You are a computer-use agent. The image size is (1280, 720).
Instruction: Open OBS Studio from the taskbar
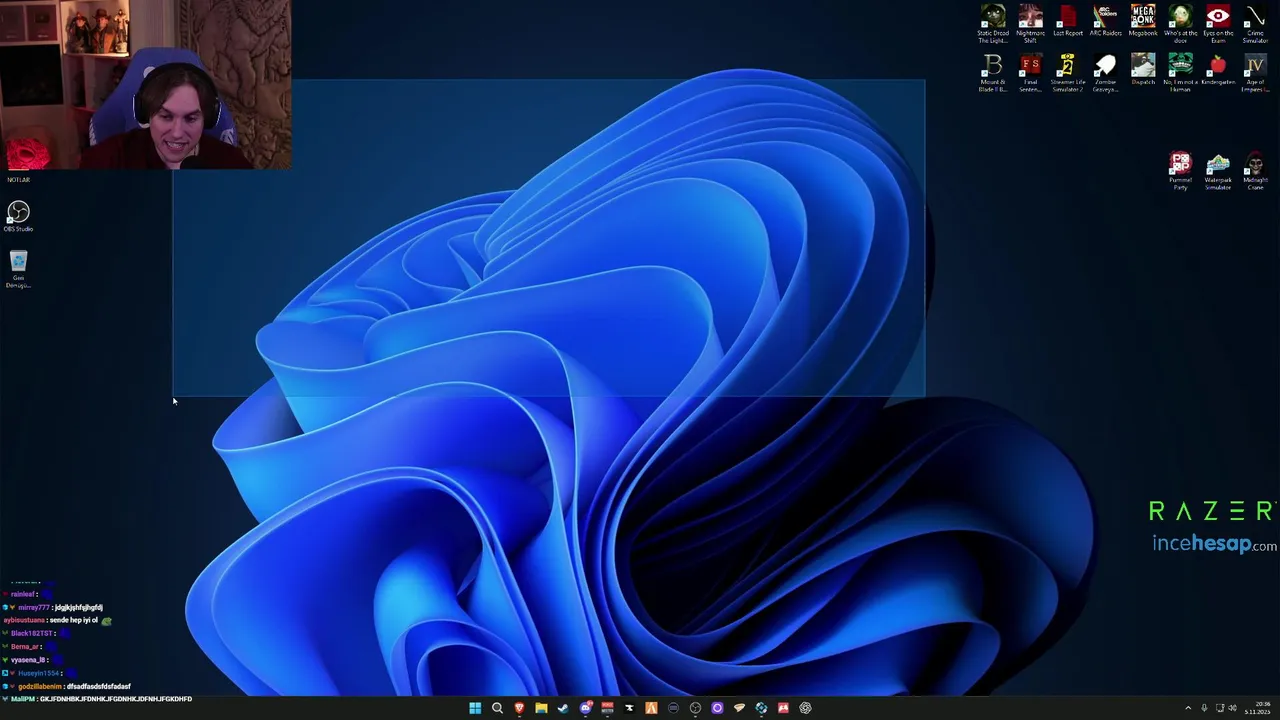(x=695, y=708)
